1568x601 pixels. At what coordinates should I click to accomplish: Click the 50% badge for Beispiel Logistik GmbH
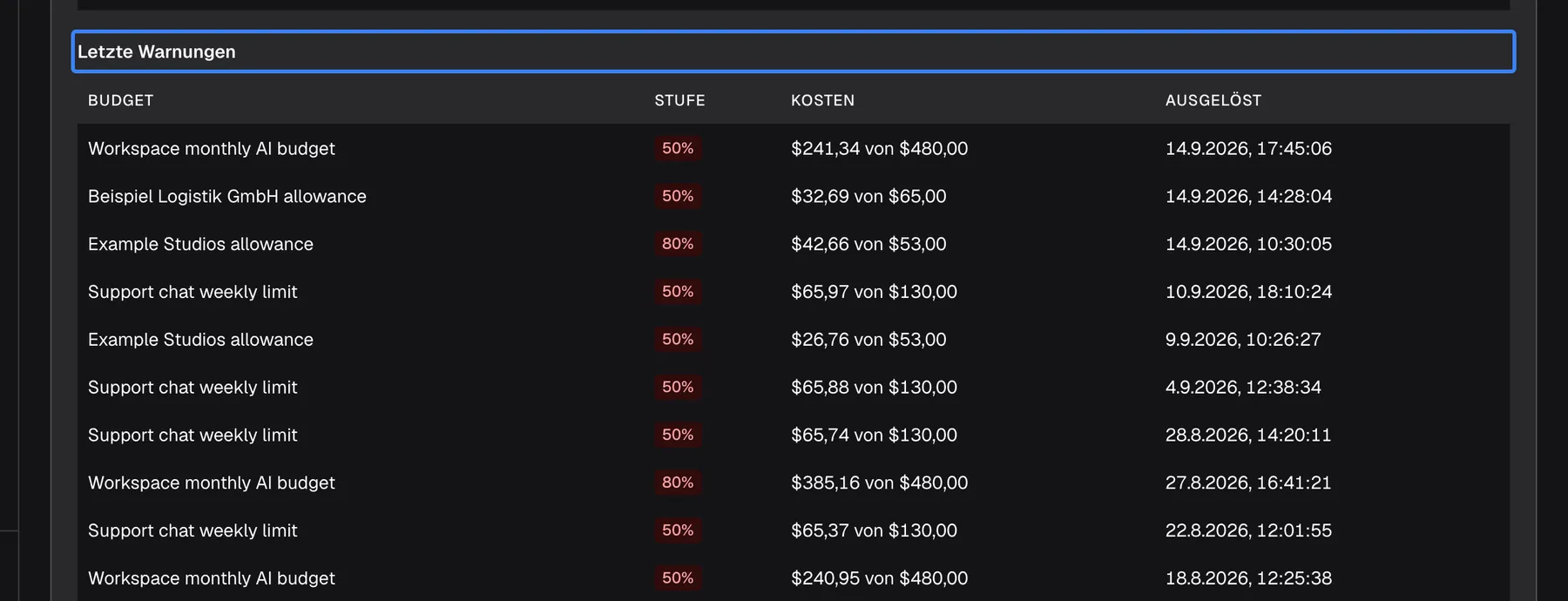[678, 196]
